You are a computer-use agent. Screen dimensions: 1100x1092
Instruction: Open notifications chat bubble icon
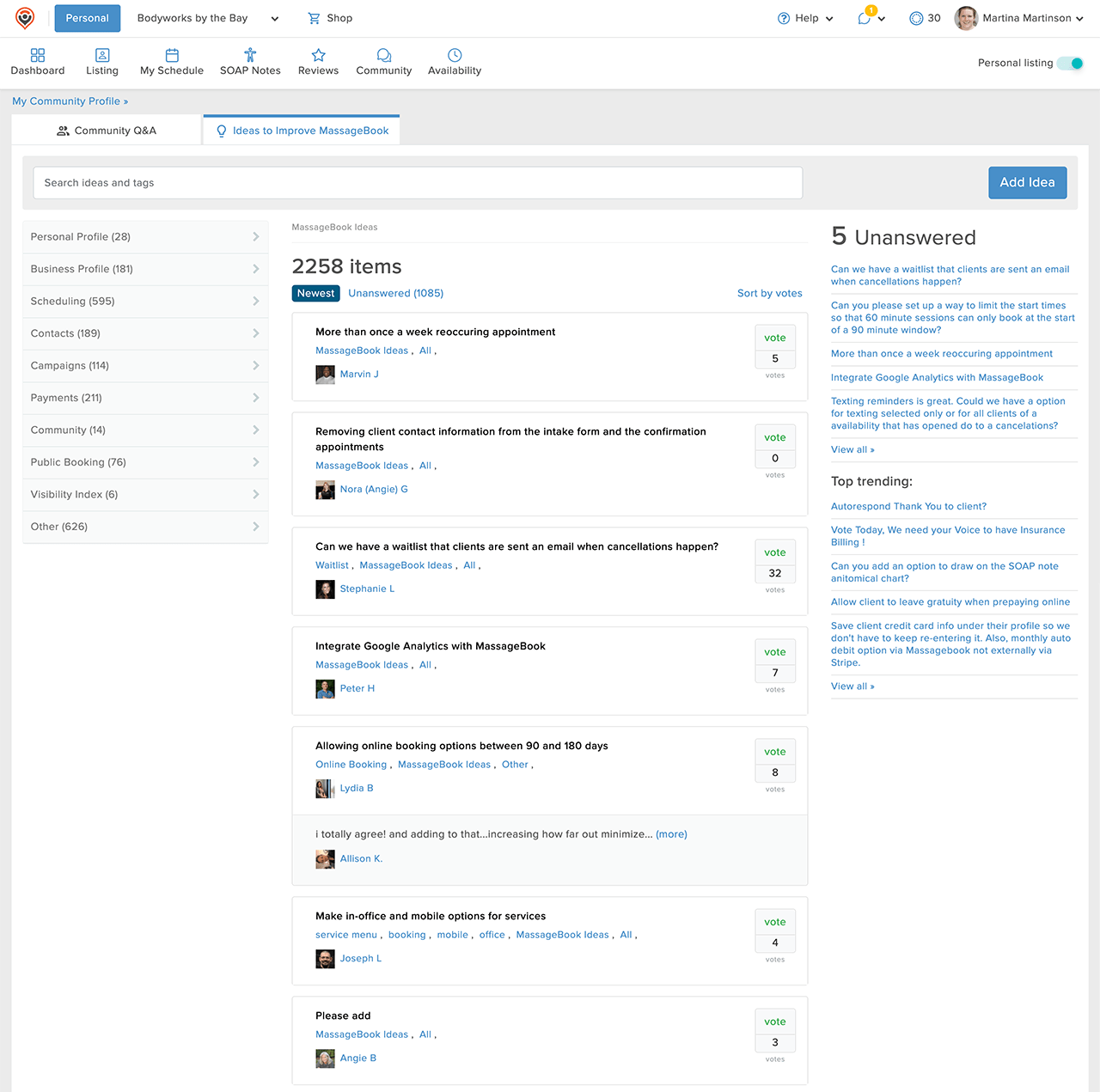[865, 18]
